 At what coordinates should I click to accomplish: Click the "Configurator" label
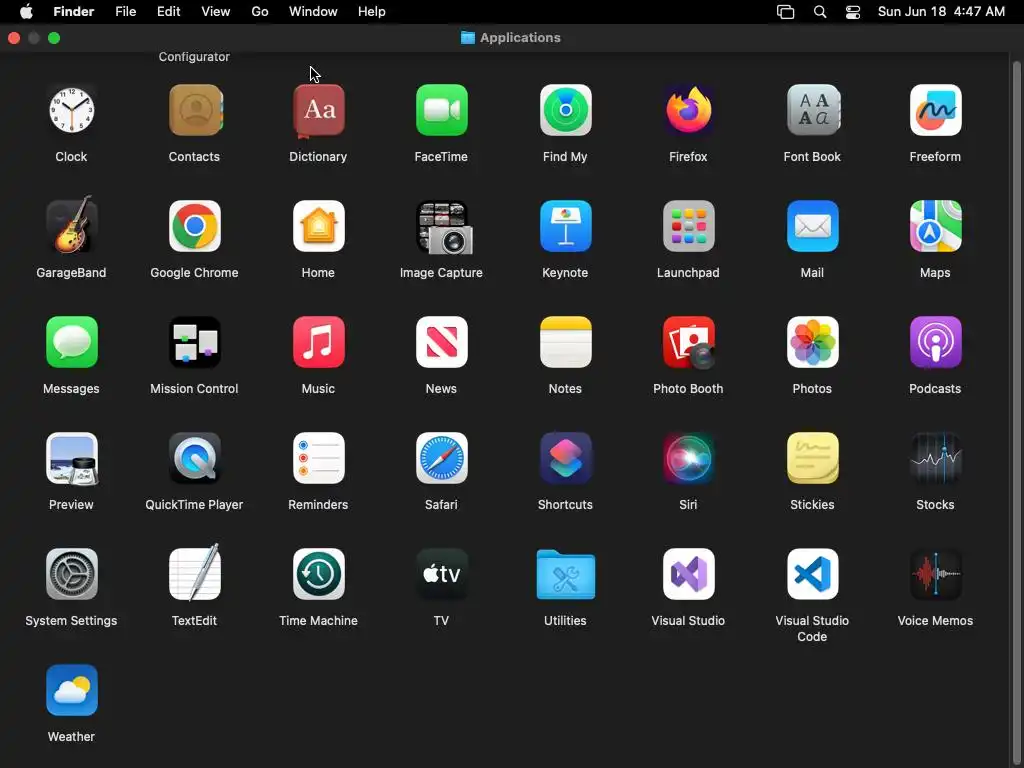194,57
